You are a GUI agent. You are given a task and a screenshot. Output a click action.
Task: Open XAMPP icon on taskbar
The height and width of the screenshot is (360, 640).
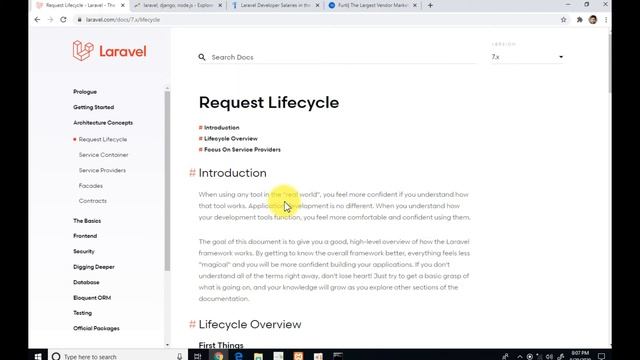298,356
